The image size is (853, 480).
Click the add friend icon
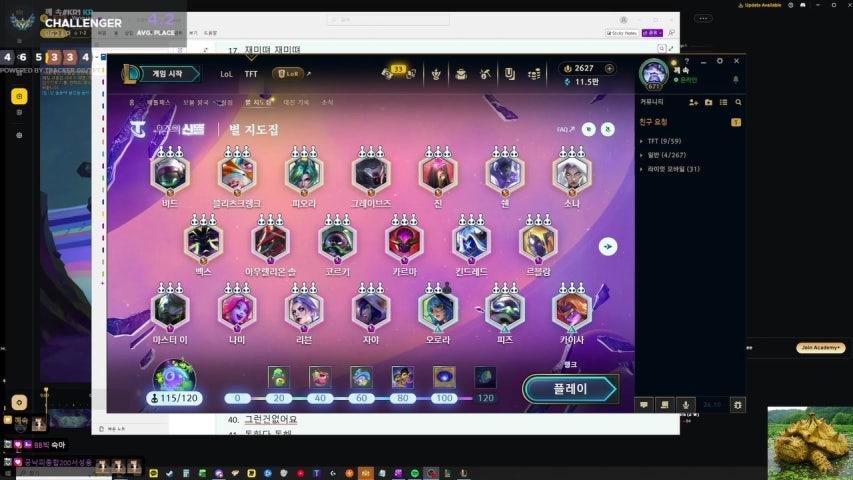click(694, 102)
